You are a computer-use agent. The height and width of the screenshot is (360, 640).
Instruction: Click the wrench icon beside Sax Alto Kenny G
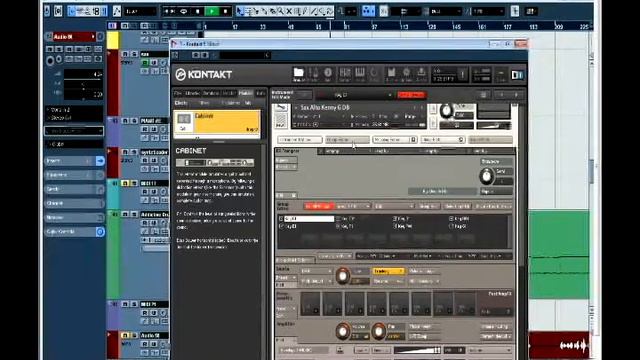click(x=281, y=107)
